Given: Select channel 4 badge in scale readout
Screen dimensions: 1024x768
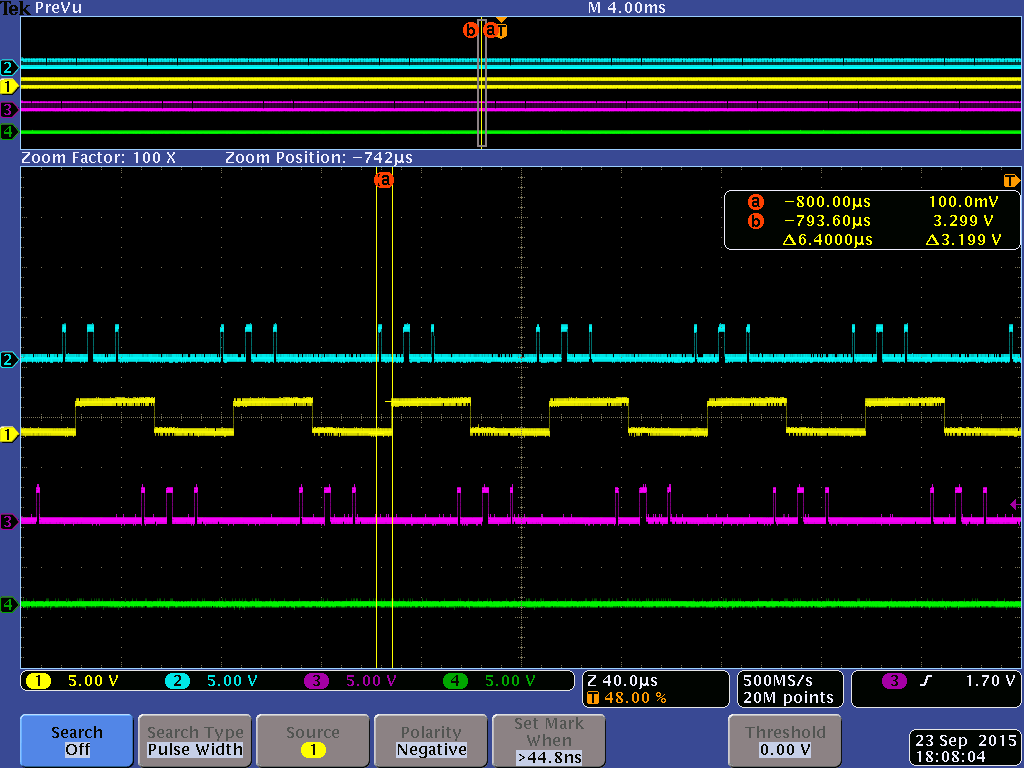Looking at the screenshot, I should coord(455,681).
